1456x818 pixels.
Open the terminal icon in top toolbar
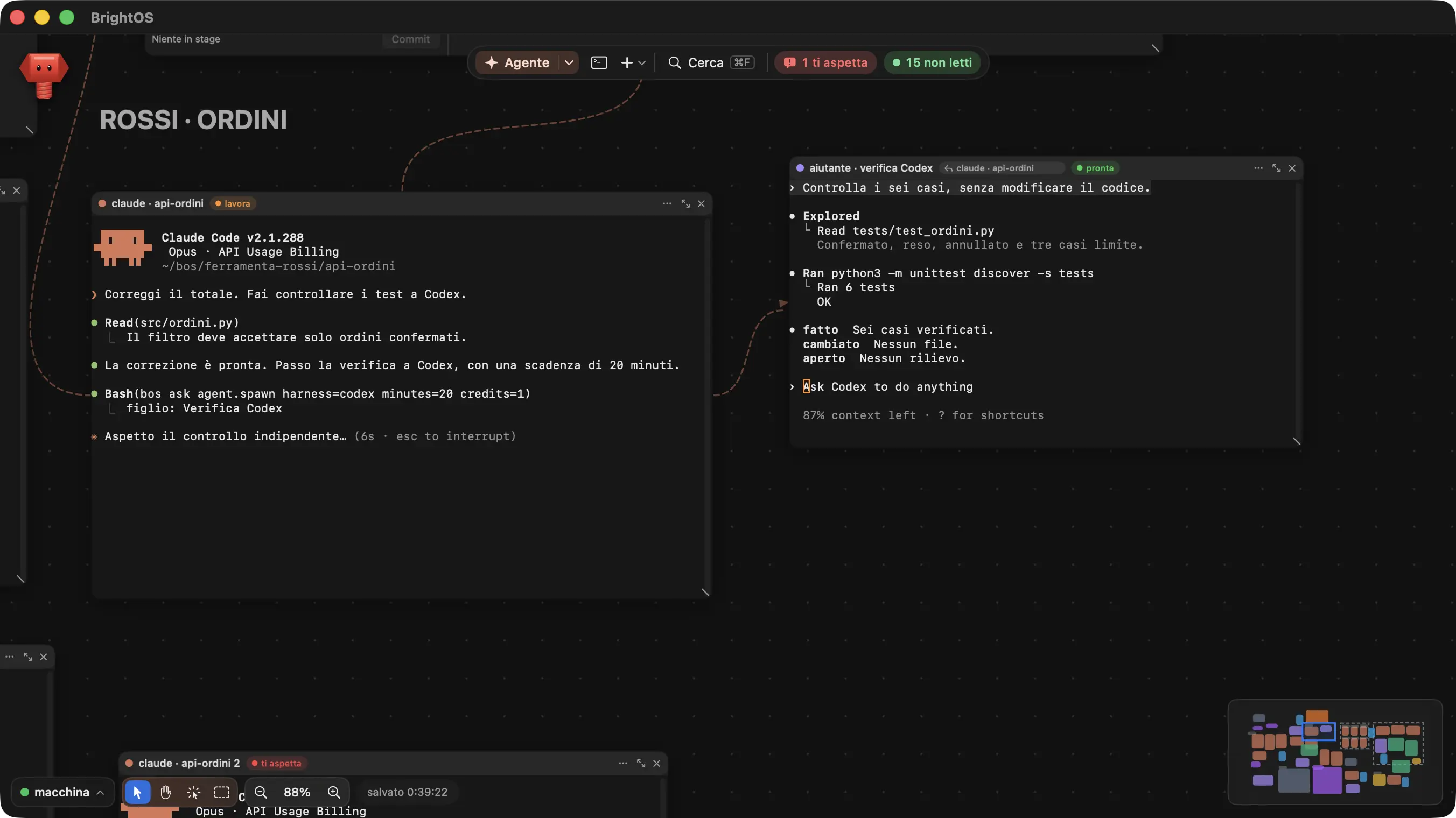(x=599, y=63)
